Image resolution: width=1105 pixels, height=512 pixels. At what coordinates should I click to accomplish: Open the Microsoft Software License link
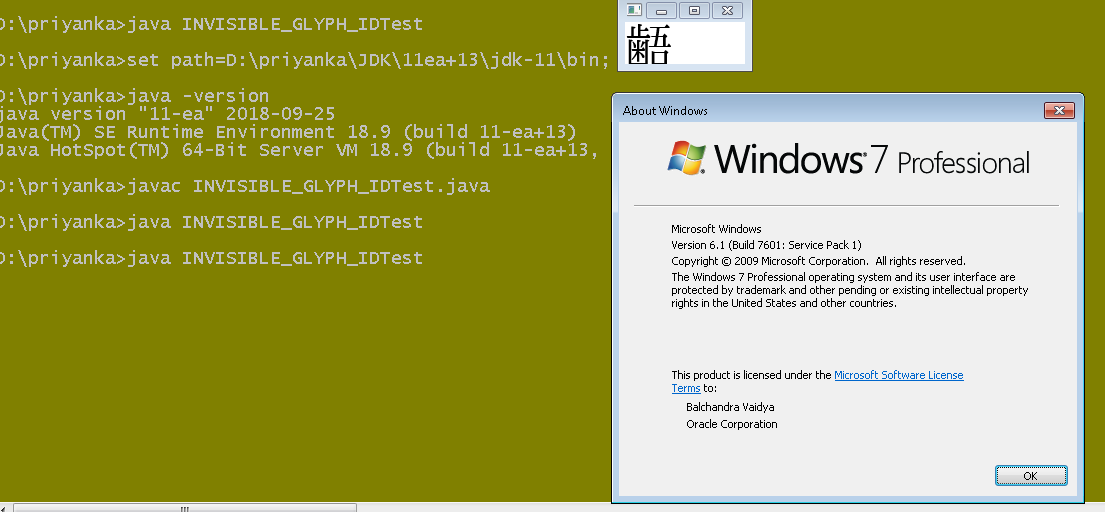coord(898,375)
